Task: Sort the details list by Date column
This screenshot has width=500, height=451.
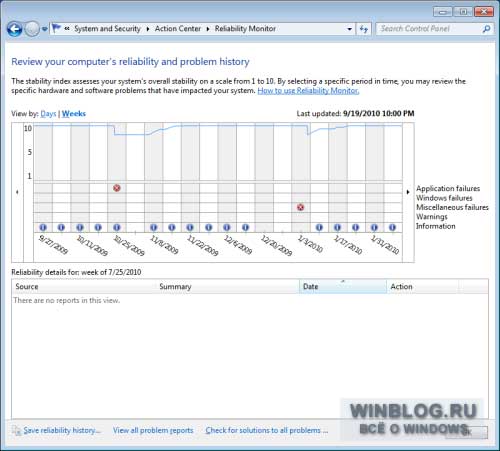Action: tap(343, 287)
